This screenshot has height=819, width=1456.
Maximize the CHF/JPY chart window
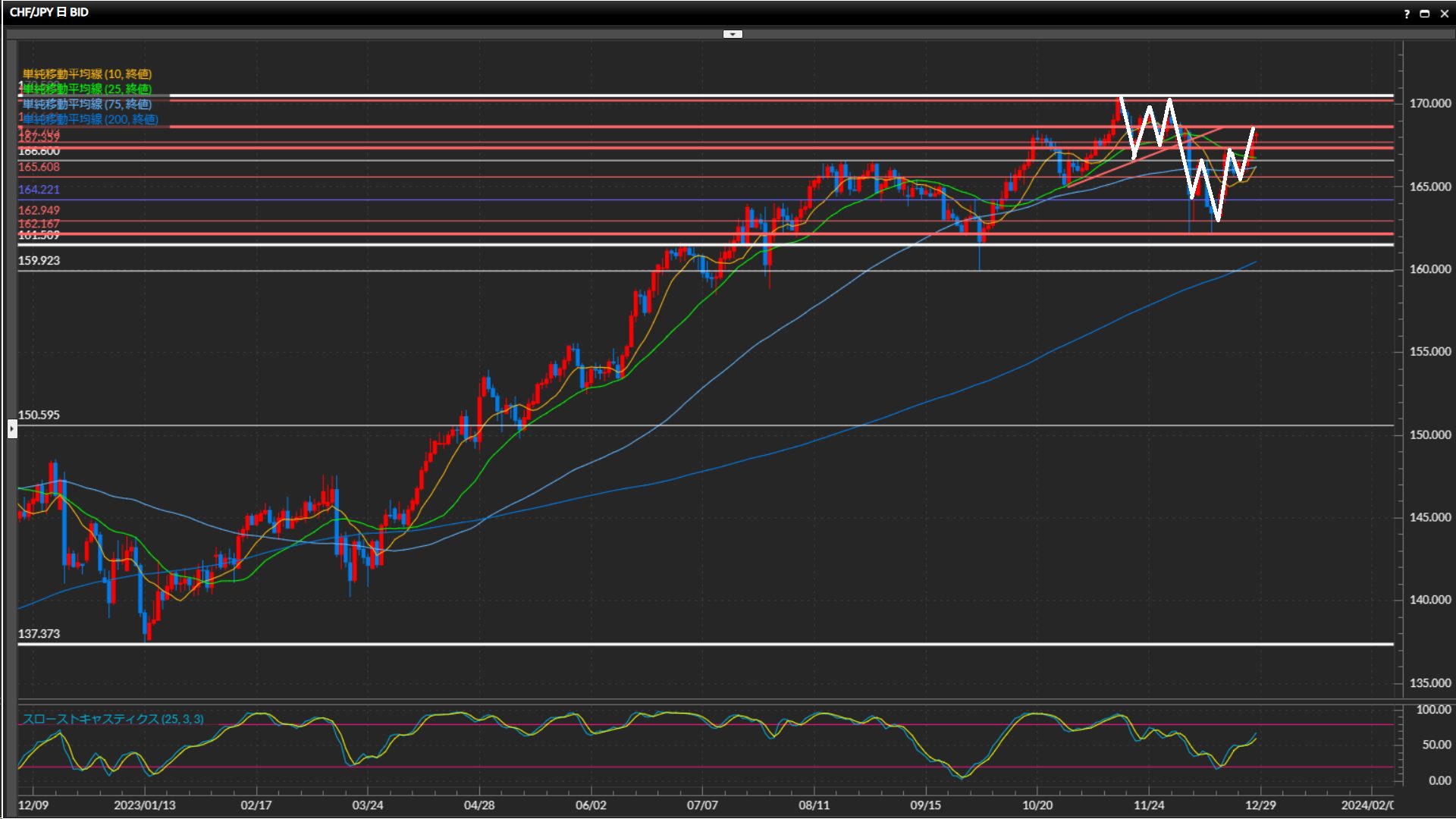click(1424, 14)
